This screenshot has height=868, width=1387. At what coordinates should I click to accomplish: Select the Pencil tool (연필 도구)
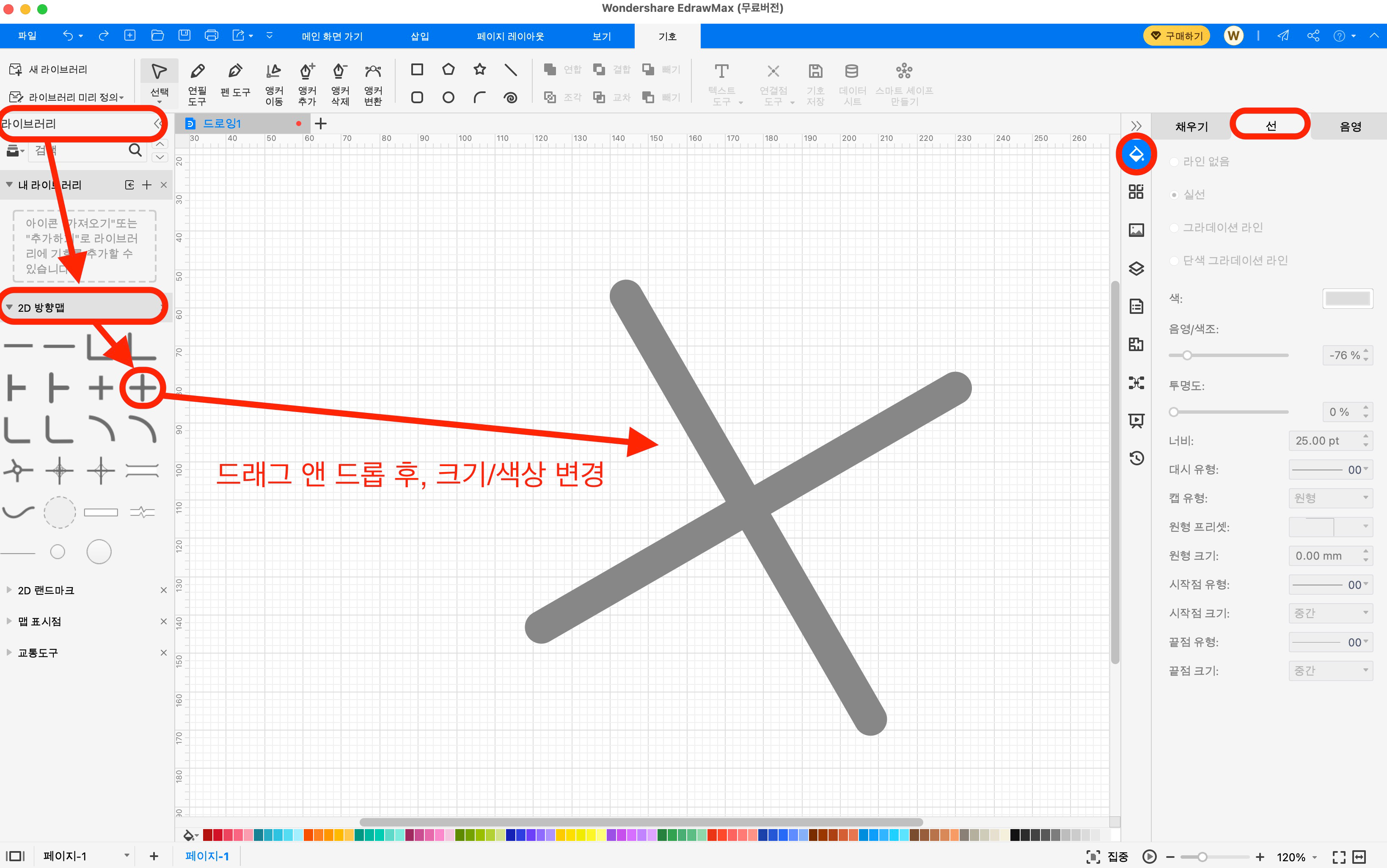[197, 83]
